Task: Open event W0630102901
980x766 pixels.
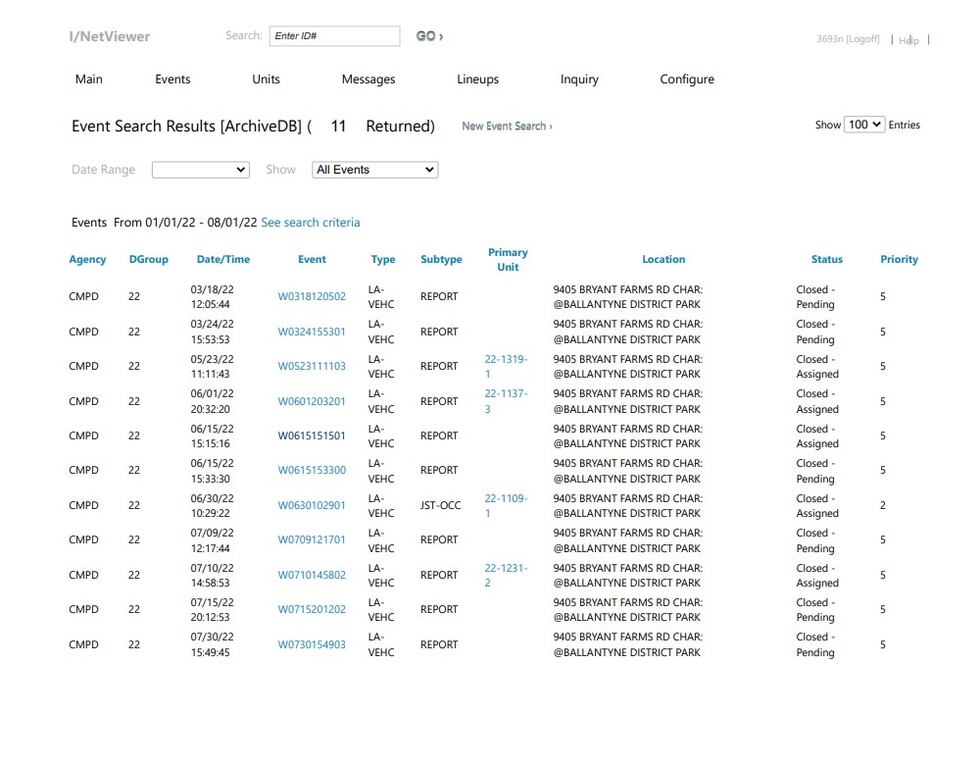Action: [312, 506]
